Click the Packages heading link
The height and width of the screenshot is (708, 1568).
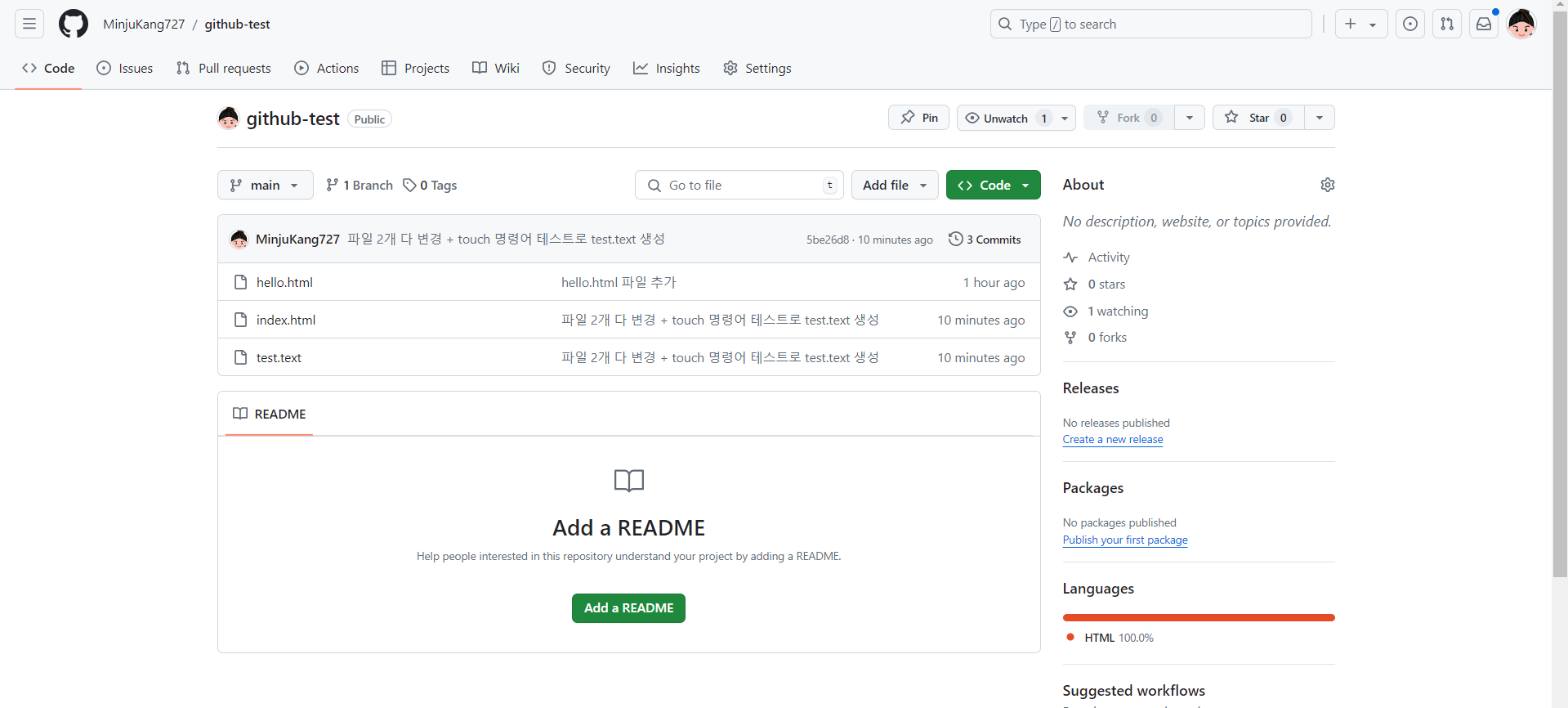point(1093,488)
